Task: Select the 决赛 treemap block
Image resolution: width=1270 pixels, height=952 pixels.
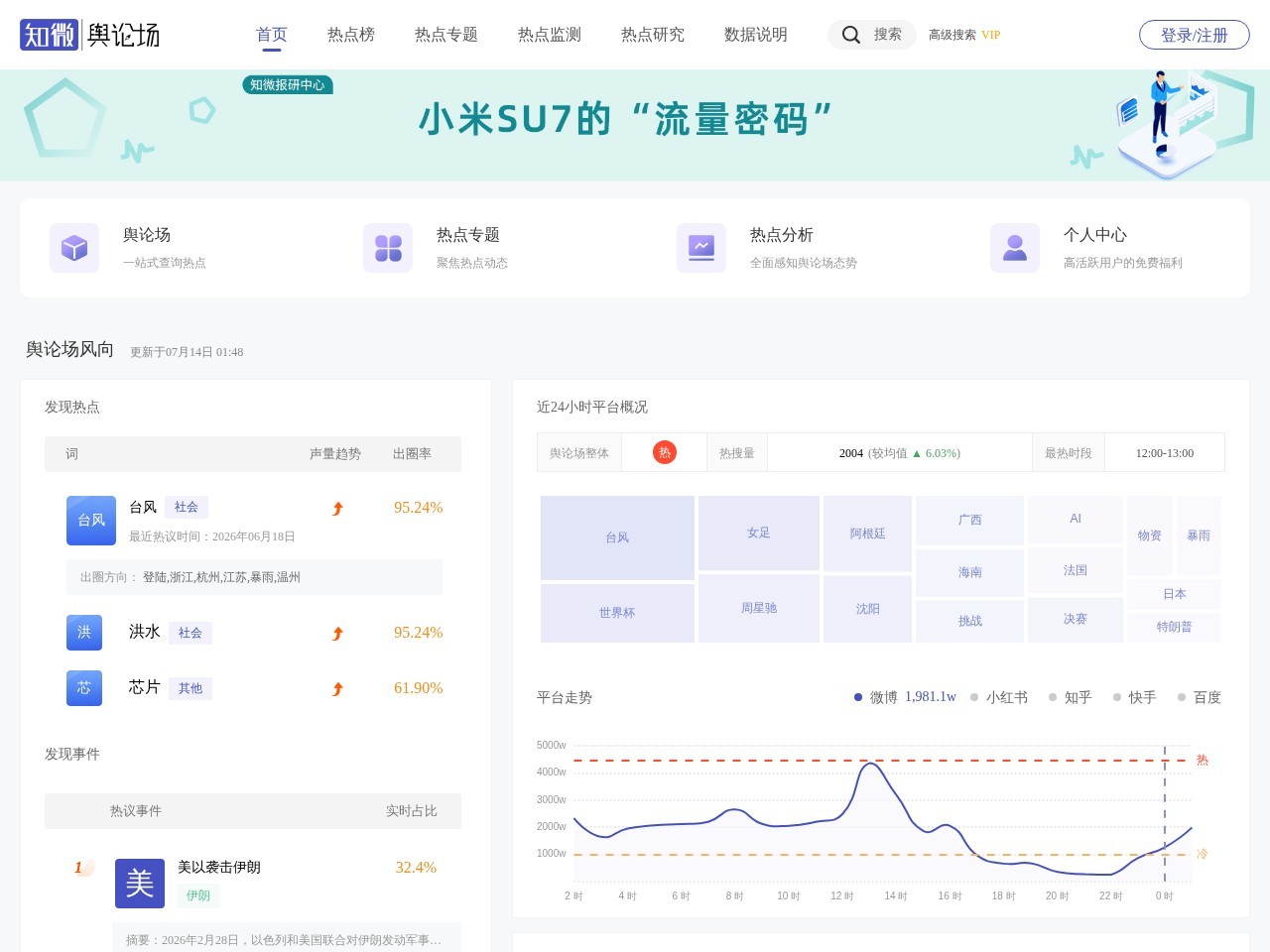Action: (1076, 619)
